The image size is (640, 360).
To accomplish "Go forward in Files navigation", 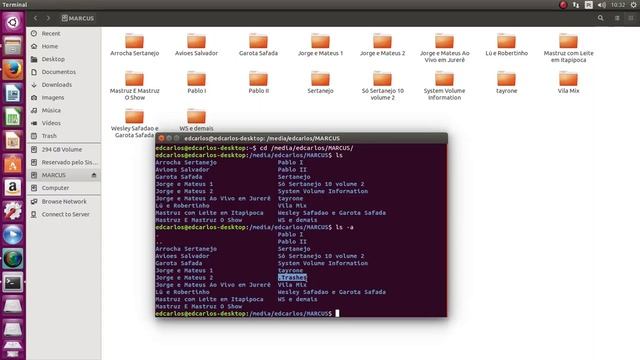I will [x=48, y=18].
